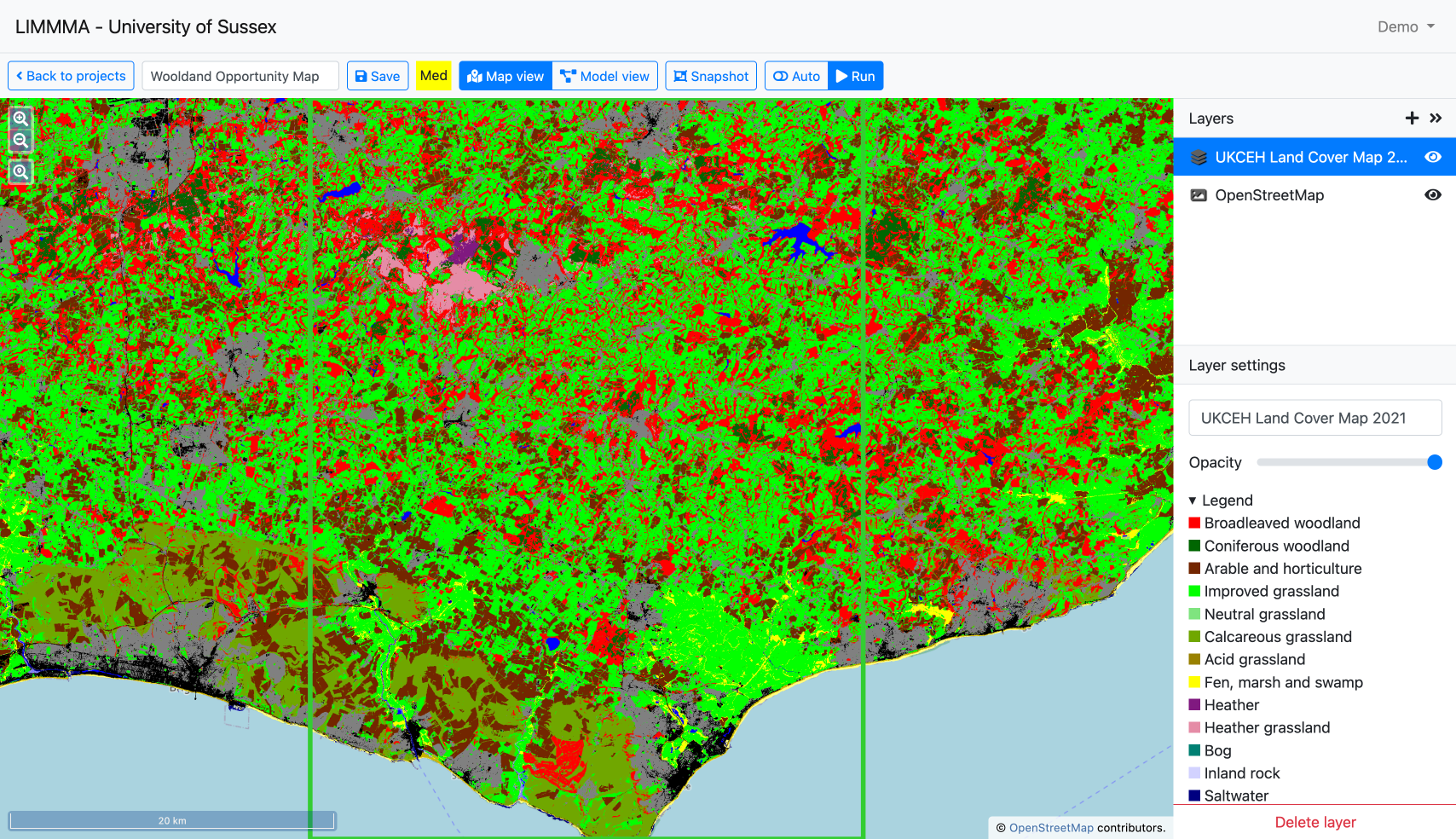This screenshot has height=839, width=1456.
Task: Click the zoom to extent icon
Action: pyautogui.click(x=20, y=171)
